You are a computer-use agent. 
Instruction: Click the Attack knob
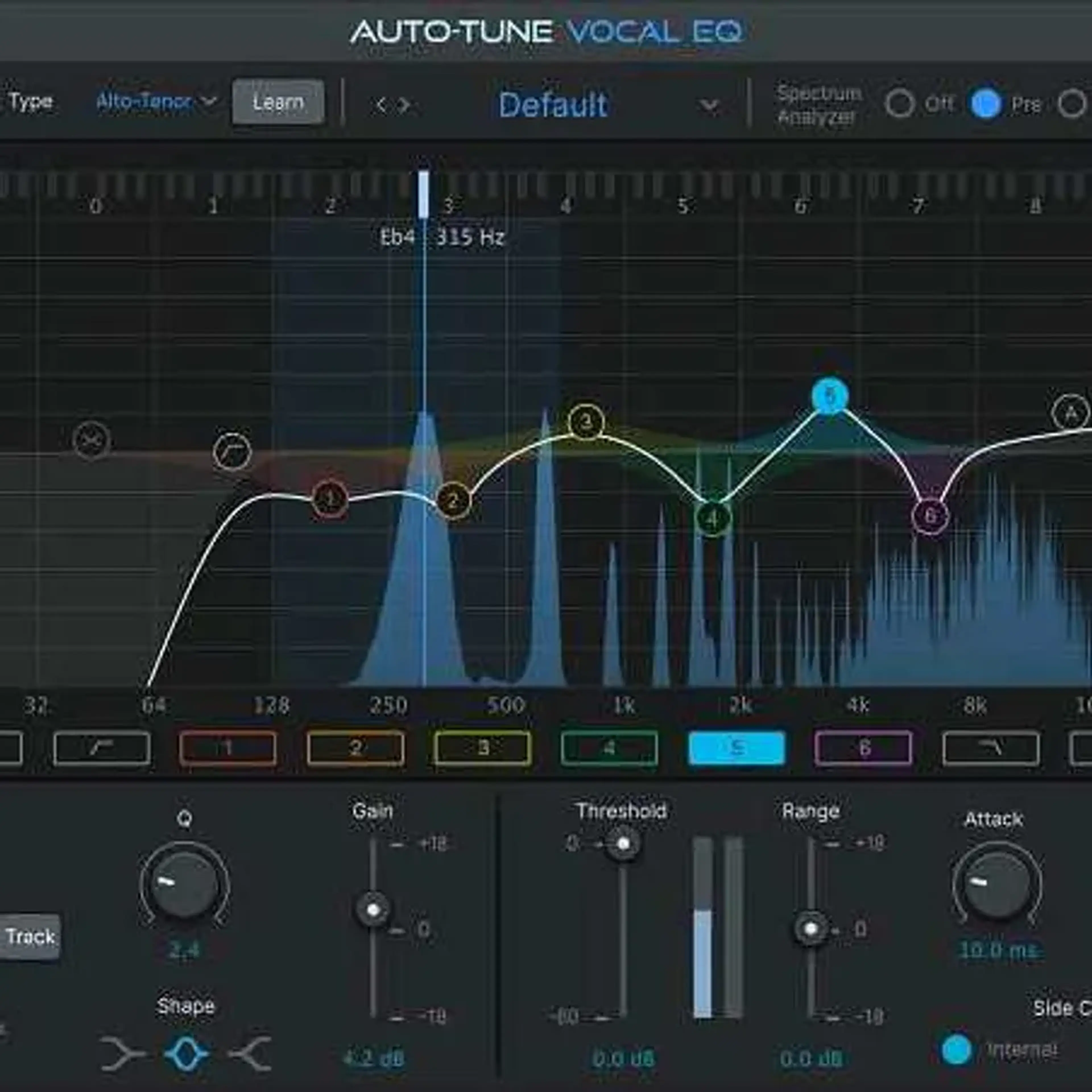[x=997, y=885]
